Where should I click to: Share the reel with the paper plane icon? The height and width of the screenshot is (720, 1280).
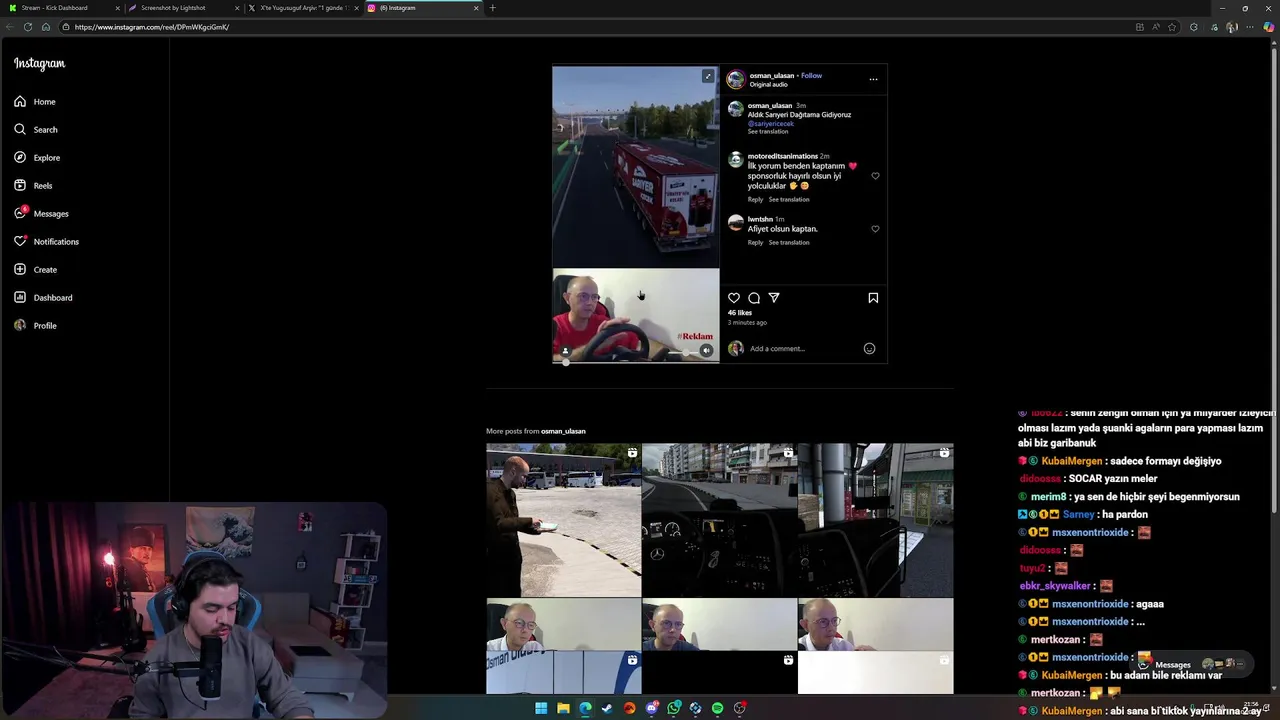pyautogui.click(x=774, y=298)
